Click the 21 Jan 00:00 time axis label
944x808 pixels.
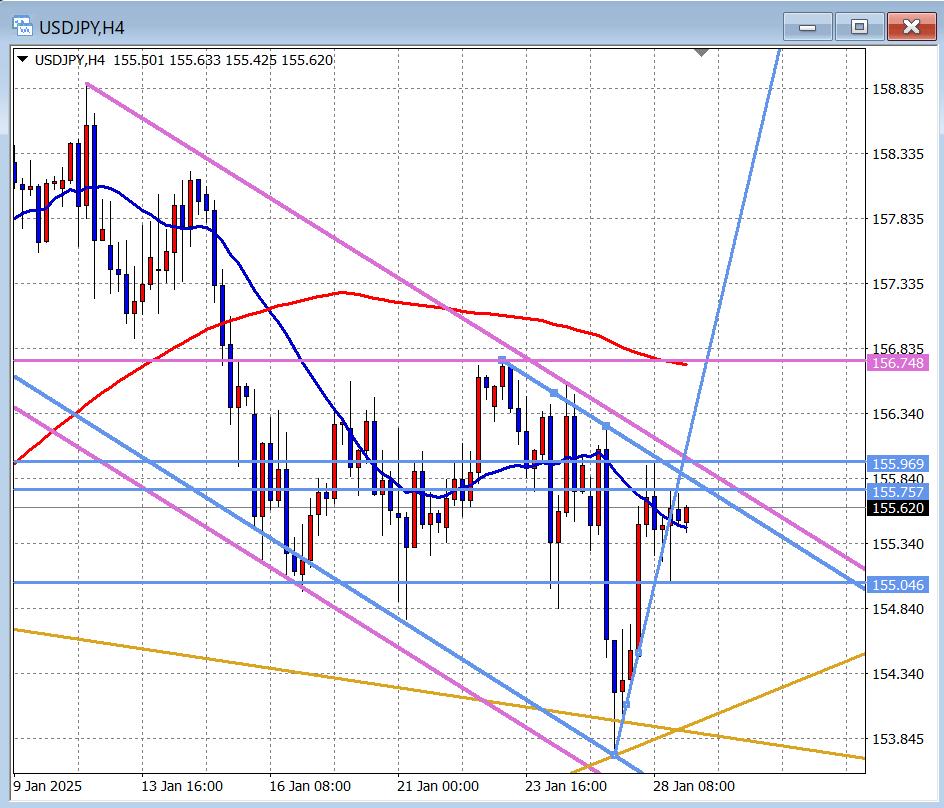point(438,786)
